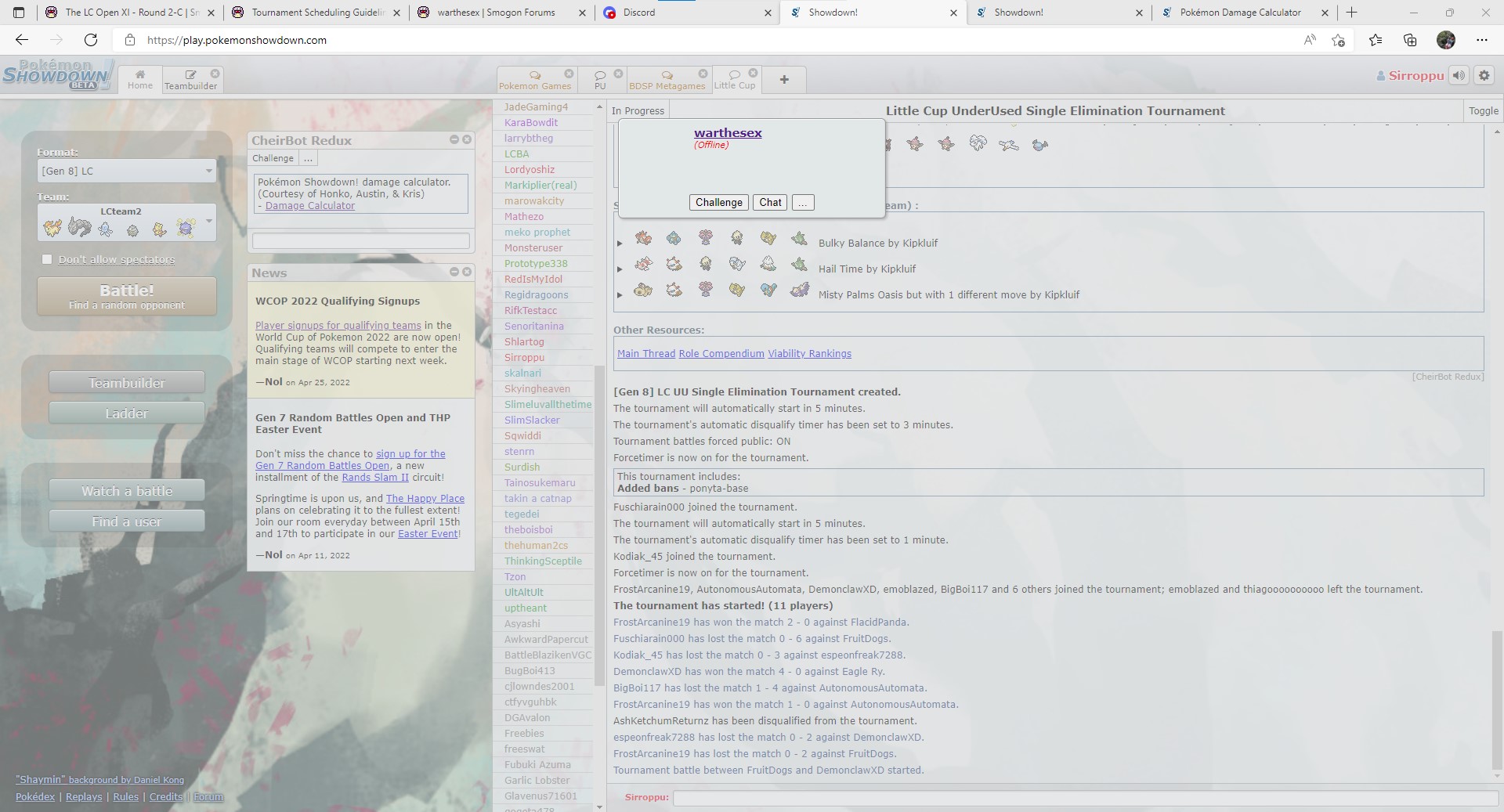The image size is (1504, 812).
Task: Open the Viability Rankings link
Action: click(x=809, y=354)
